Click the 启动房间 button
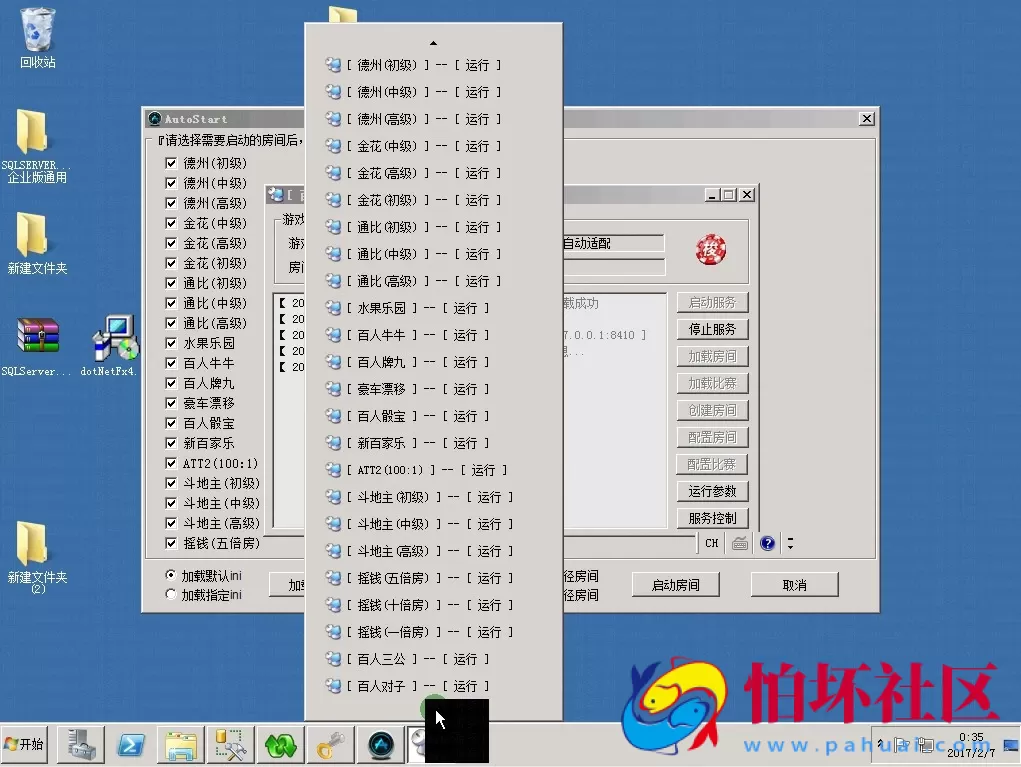Viewport: 1021px width, 767px height. (675, 585)
